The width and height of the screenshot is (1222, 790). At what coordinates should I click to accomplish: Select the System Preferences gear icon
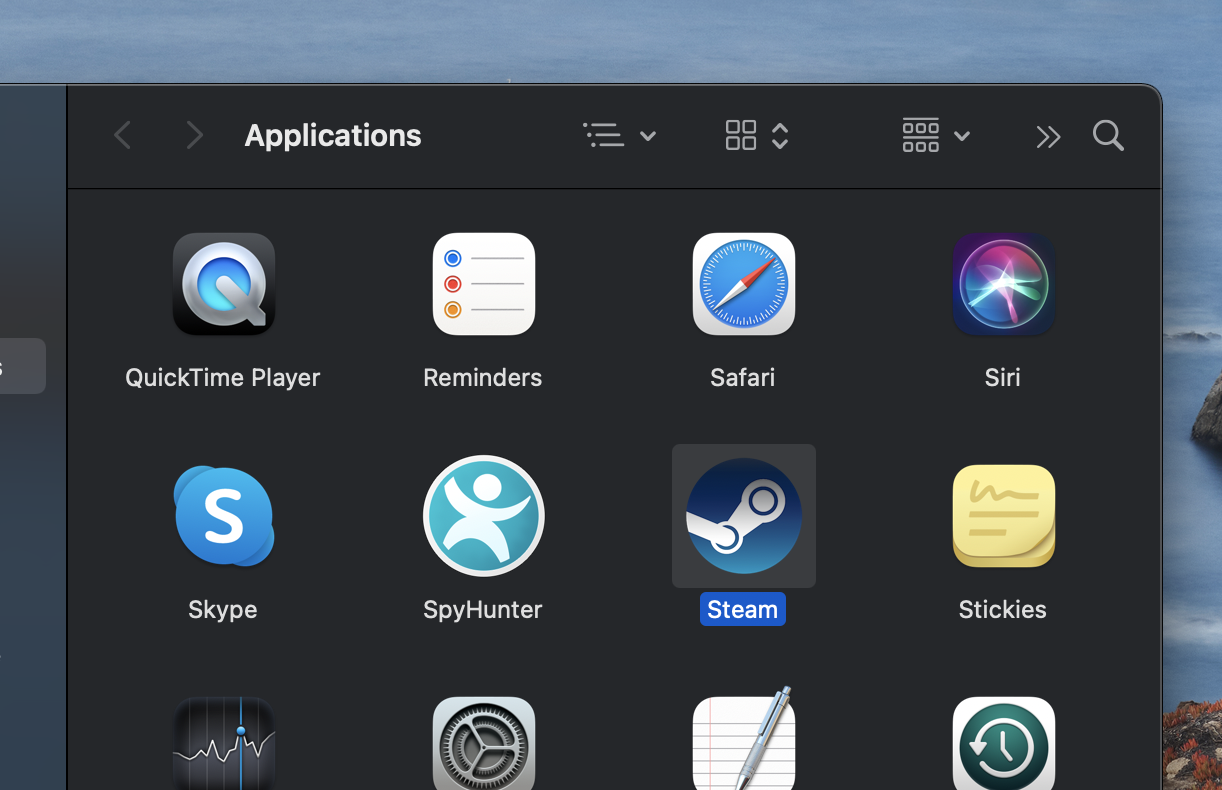coord(483,743)
